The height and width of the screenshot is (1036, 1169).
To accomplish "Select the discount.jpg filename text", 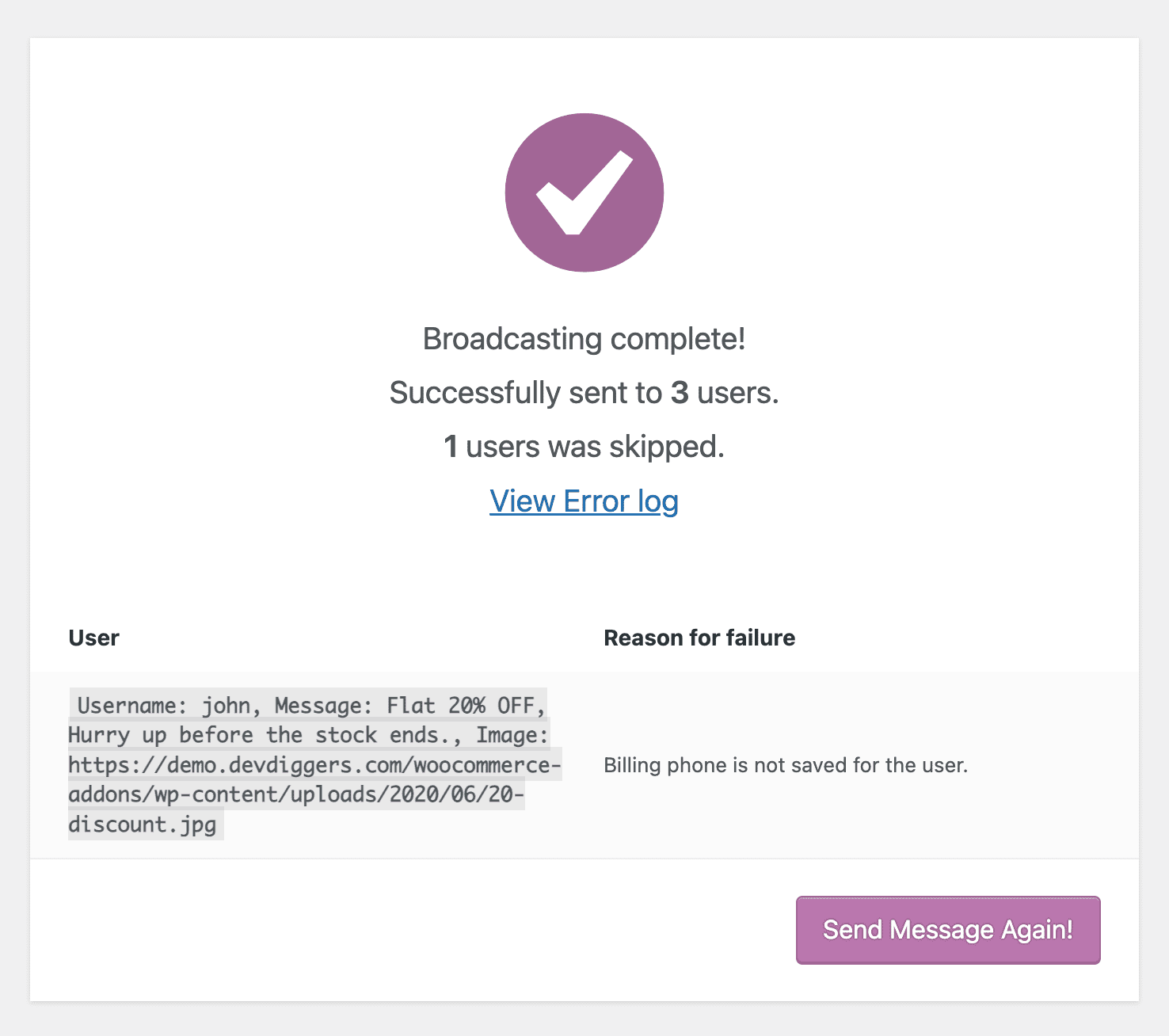I will pyautogui.click(x=143, y=825).
